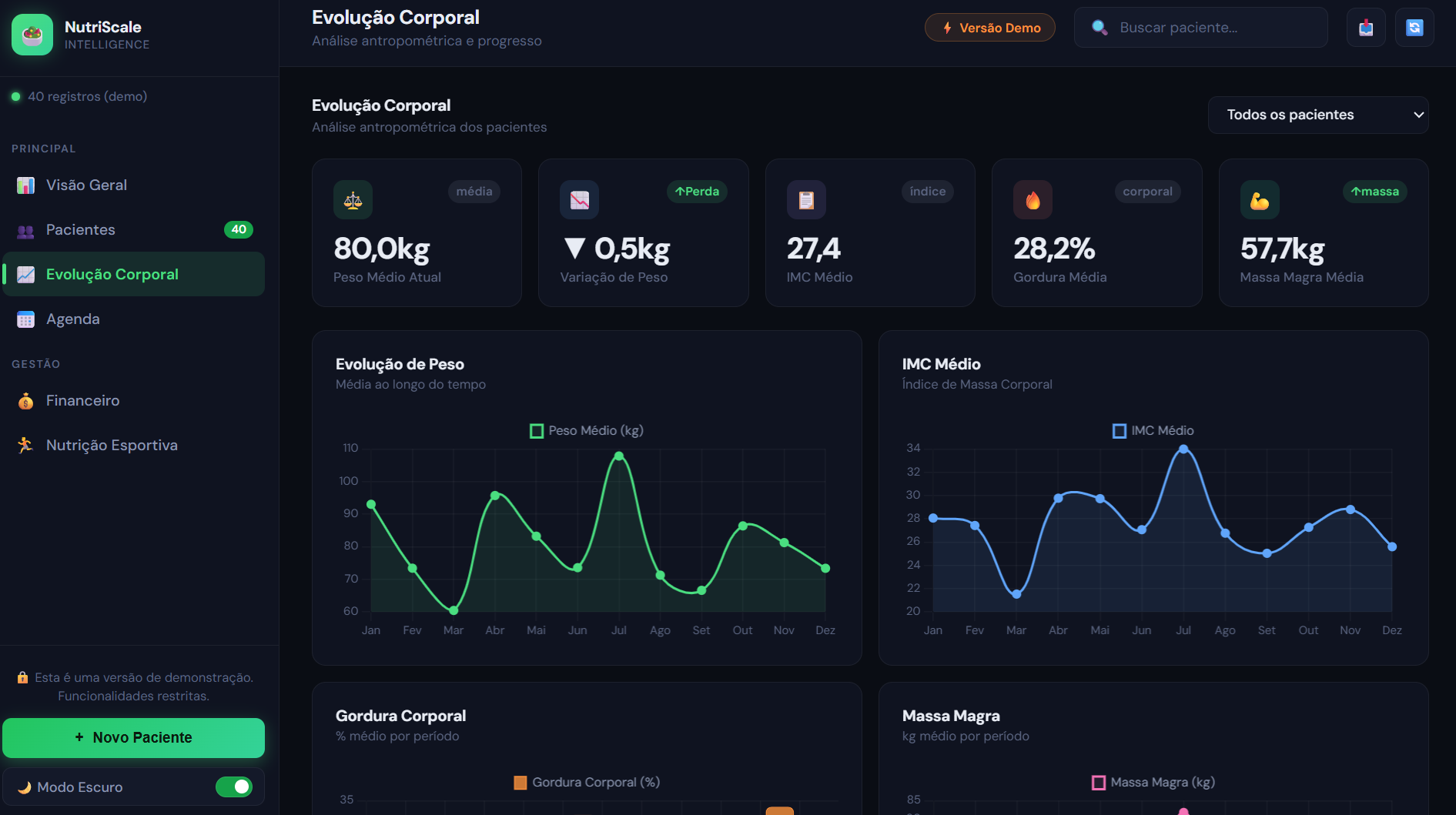This screenshot has height=815, width=1456.
Task: Click the 40 registros (demo) status
Action: tap(79, 97)
